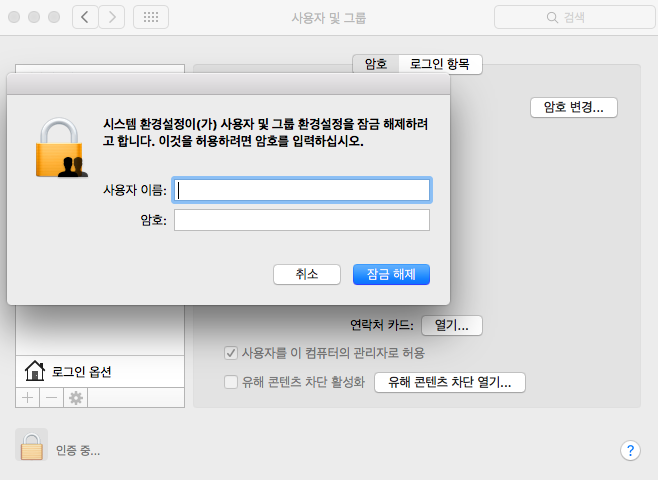Click the 취소 button

307,274
